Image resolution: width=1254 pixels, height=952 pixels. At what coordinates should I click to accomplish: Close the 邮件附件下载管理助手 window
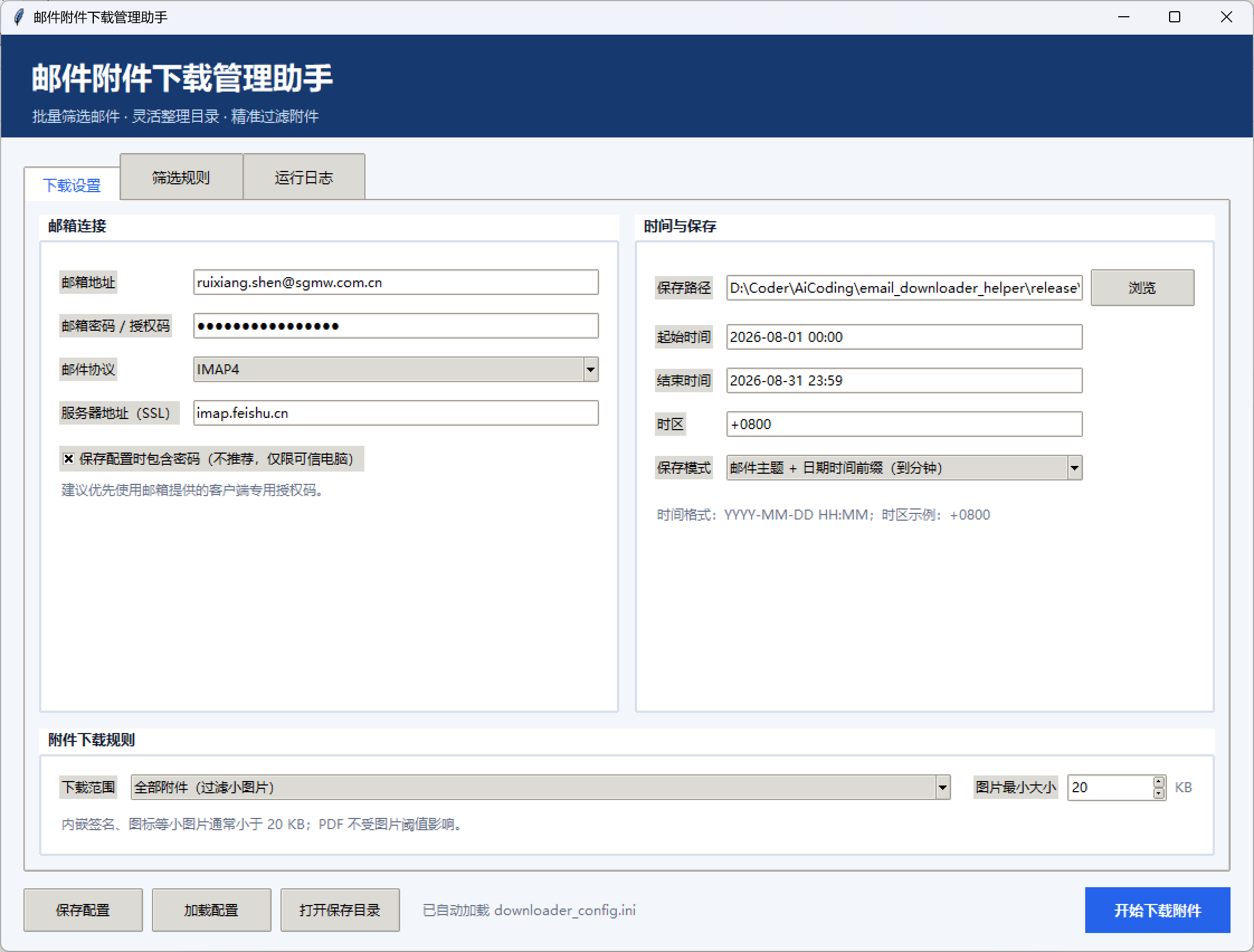[x=1226, y=17]
